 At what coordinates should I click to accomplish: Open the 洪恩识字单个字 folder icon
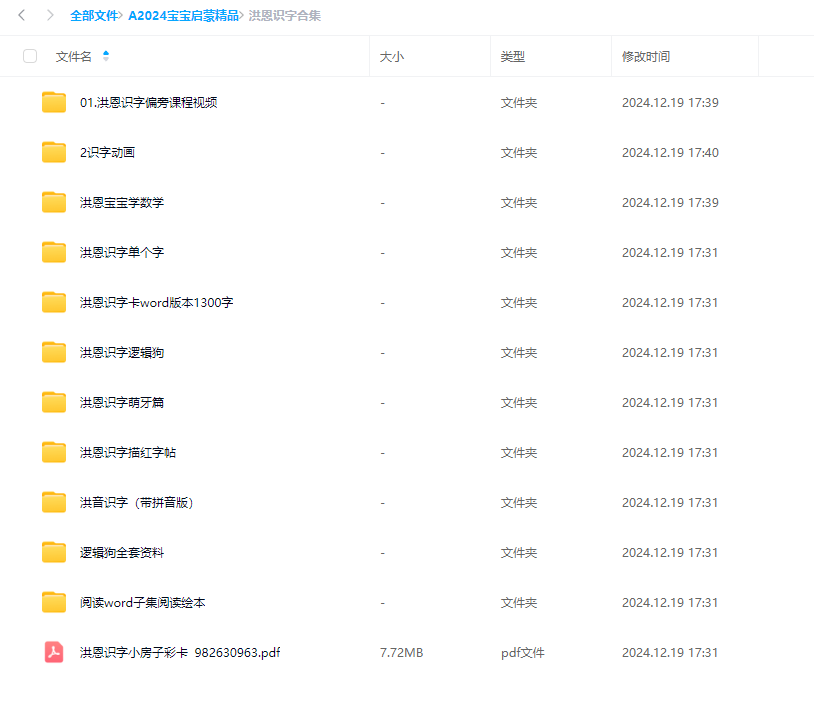click(x=53, y=252)
